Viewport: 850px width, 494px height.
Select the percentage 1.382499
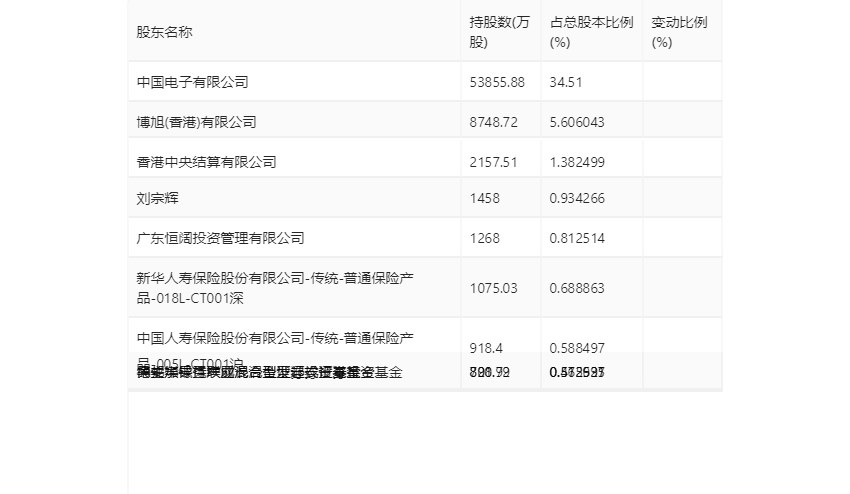[x=577, y=162]
